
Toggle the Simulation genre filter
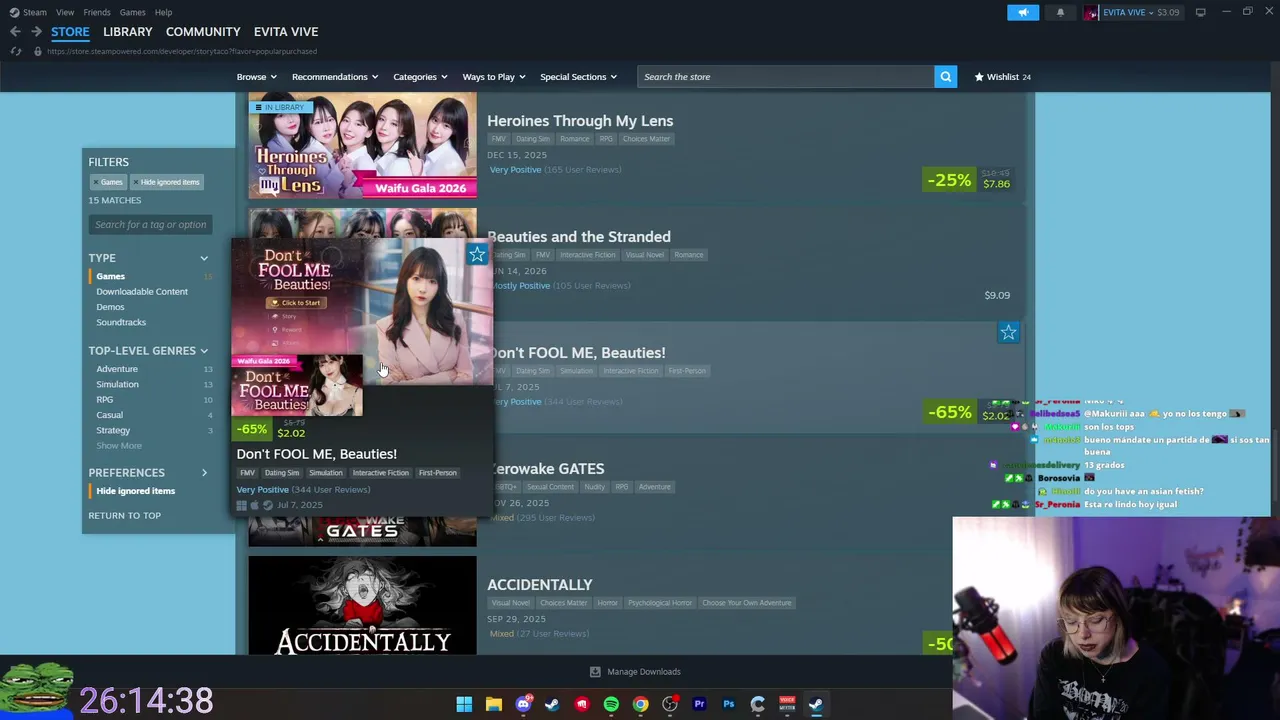coord(117,384)
